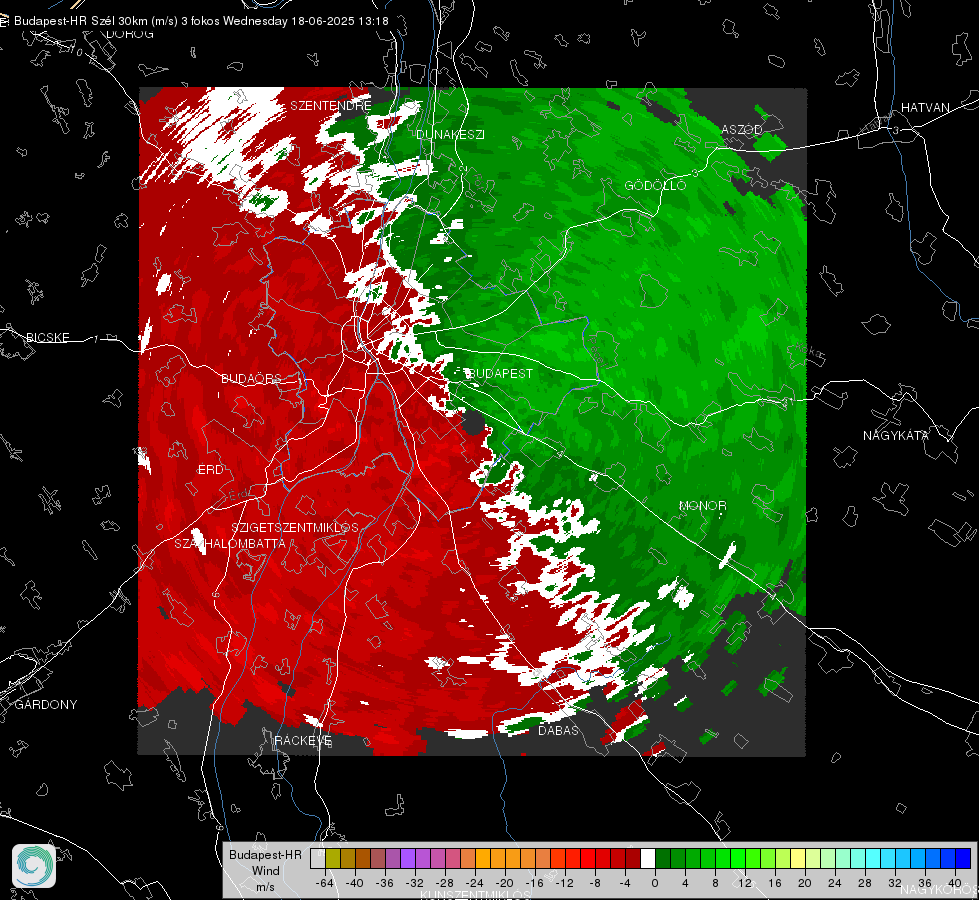
Task: Click the dark green swatch right of white
Action: point(663,858)
